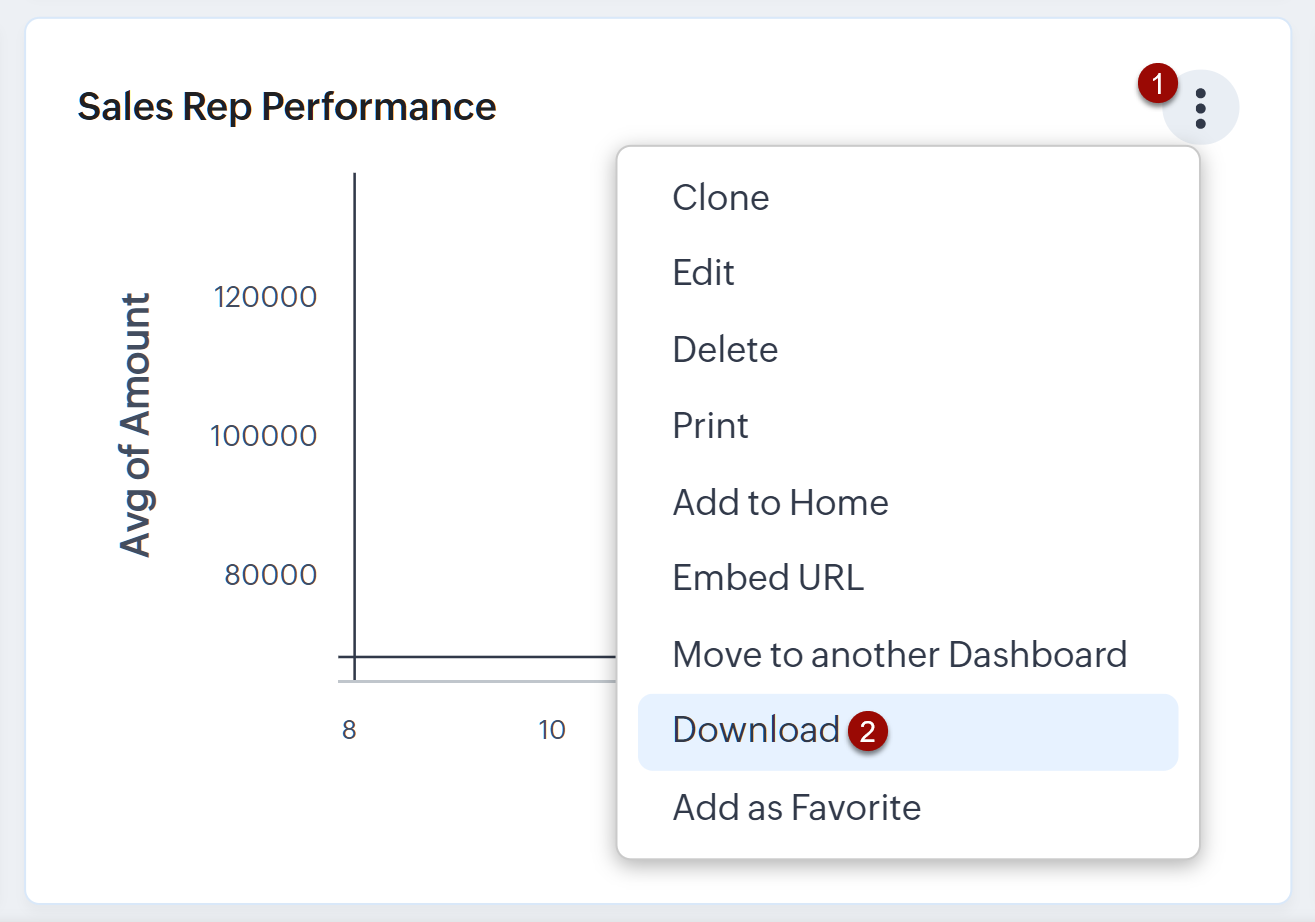The width and height of the screenshot is (1315, 922).
Task: Choose Edit in the chart menu
Action: tap(704, 273)
